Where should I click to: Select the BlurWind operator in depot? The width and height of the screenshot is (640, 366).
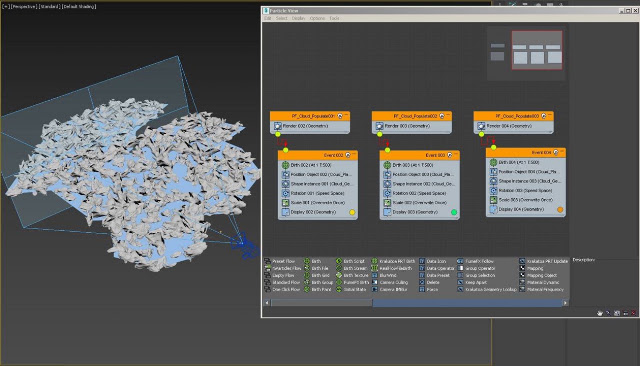point(384,275)
